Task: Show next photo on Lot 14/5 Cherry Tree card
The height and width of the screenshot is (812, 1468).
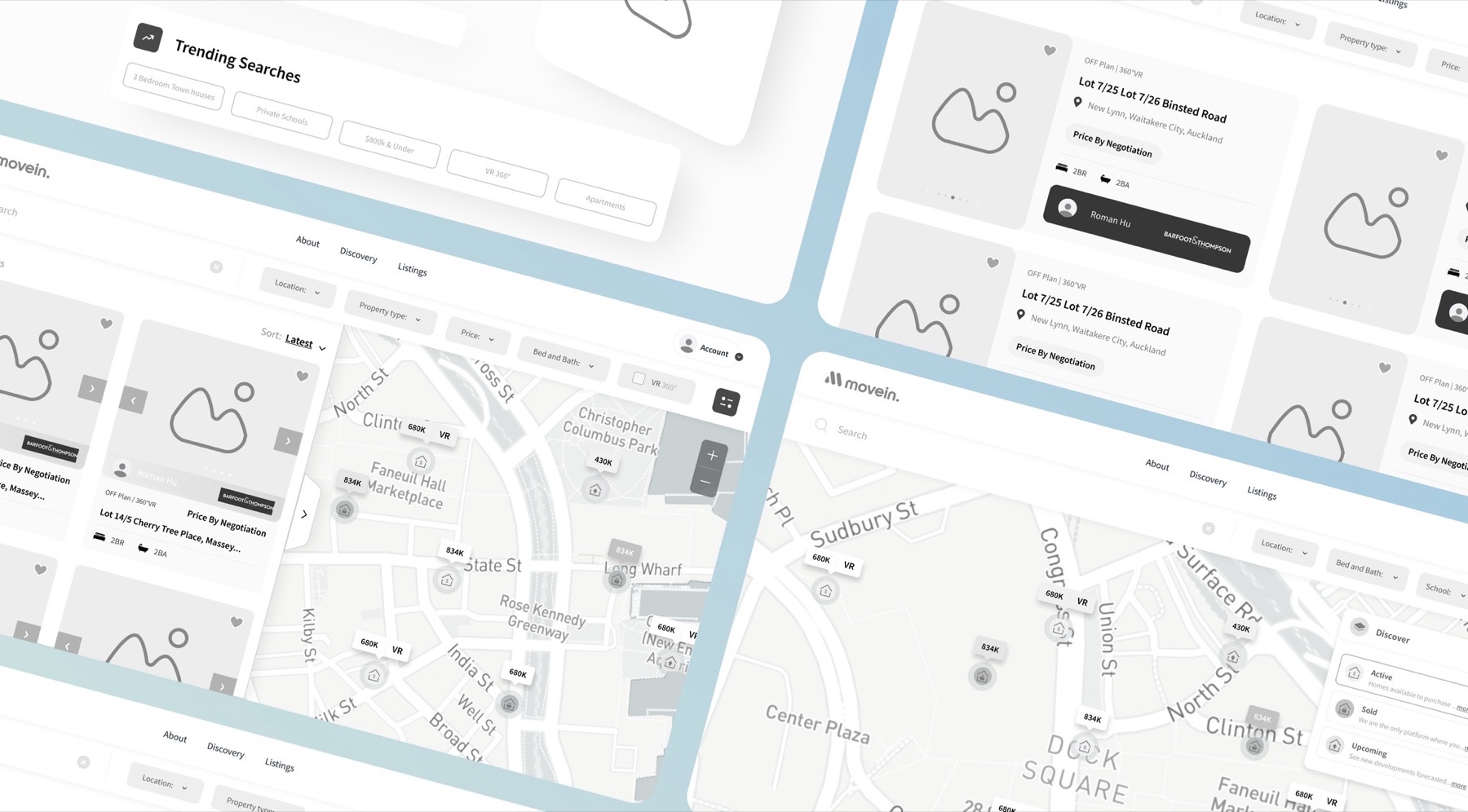Action: (x=287, y=440)
